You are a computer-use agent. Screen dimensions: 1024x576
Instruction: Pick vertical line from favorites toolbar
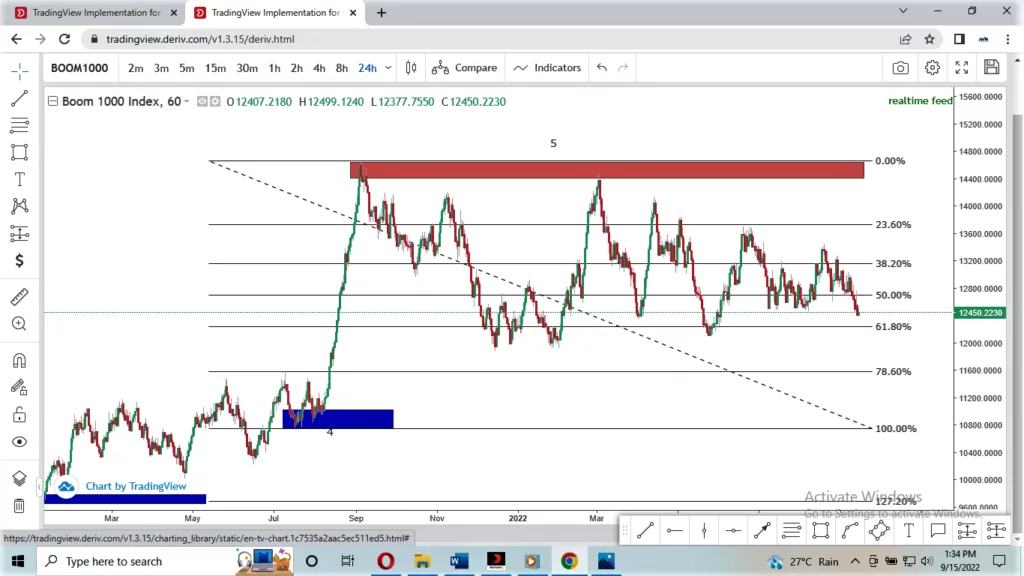pos(704,531)
